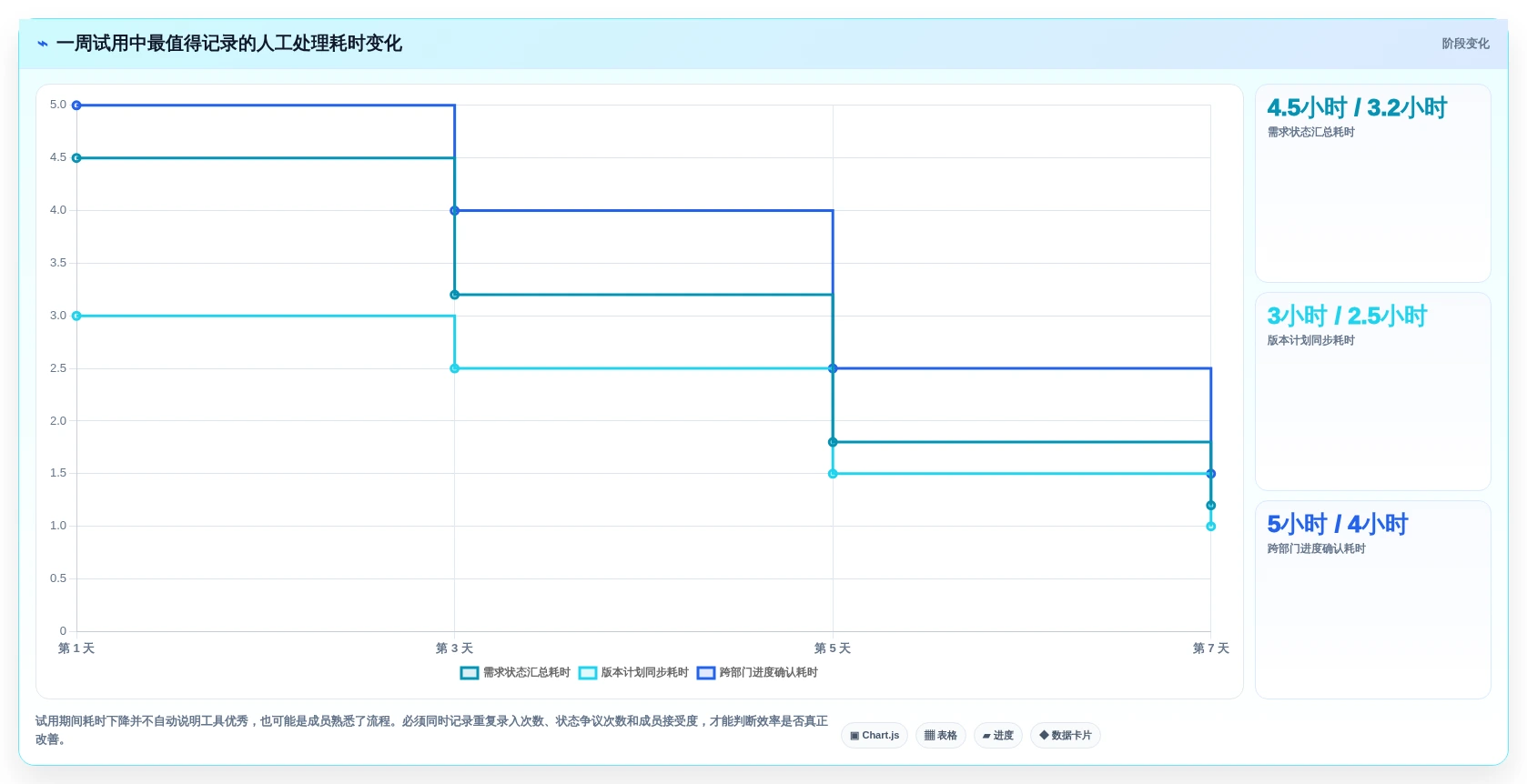Click the 阶段变化 label in the header
Viewport: 1527px width, 784px height.
pyautogui.click(x=1465, y=44)
